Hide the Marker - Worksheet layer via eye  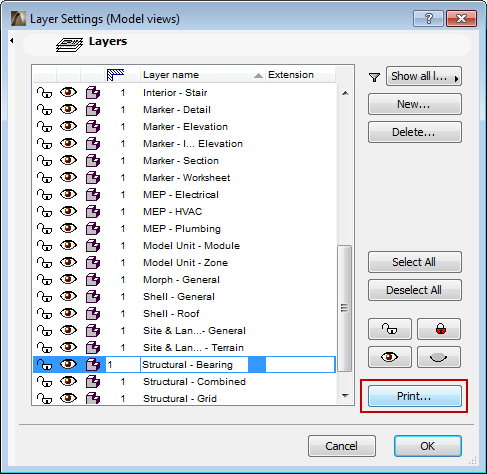pyautogui.click(x=68, y=177)
